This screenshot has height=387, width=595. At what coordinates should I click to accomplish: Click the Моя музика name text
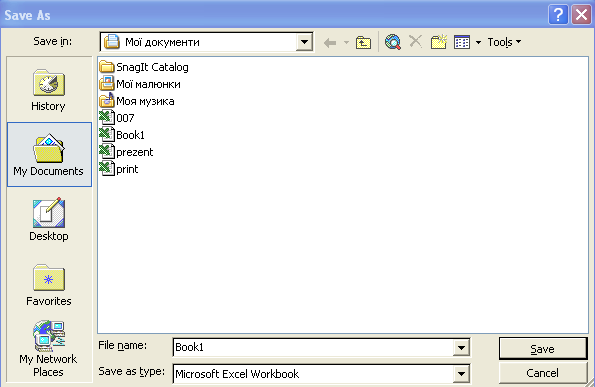[x=145, y=101]
